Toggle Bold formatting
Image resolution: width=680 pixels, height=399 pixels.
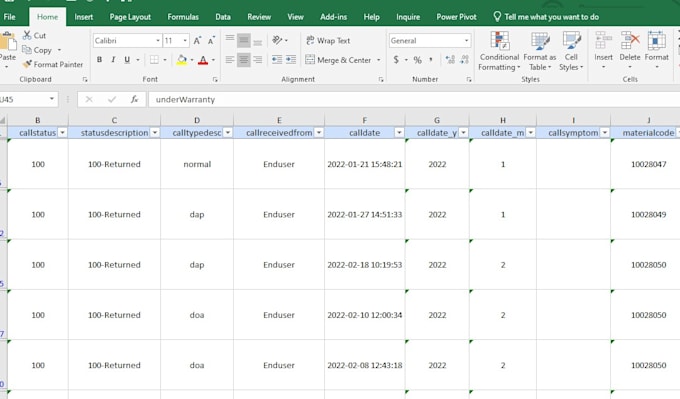(99, 60)
